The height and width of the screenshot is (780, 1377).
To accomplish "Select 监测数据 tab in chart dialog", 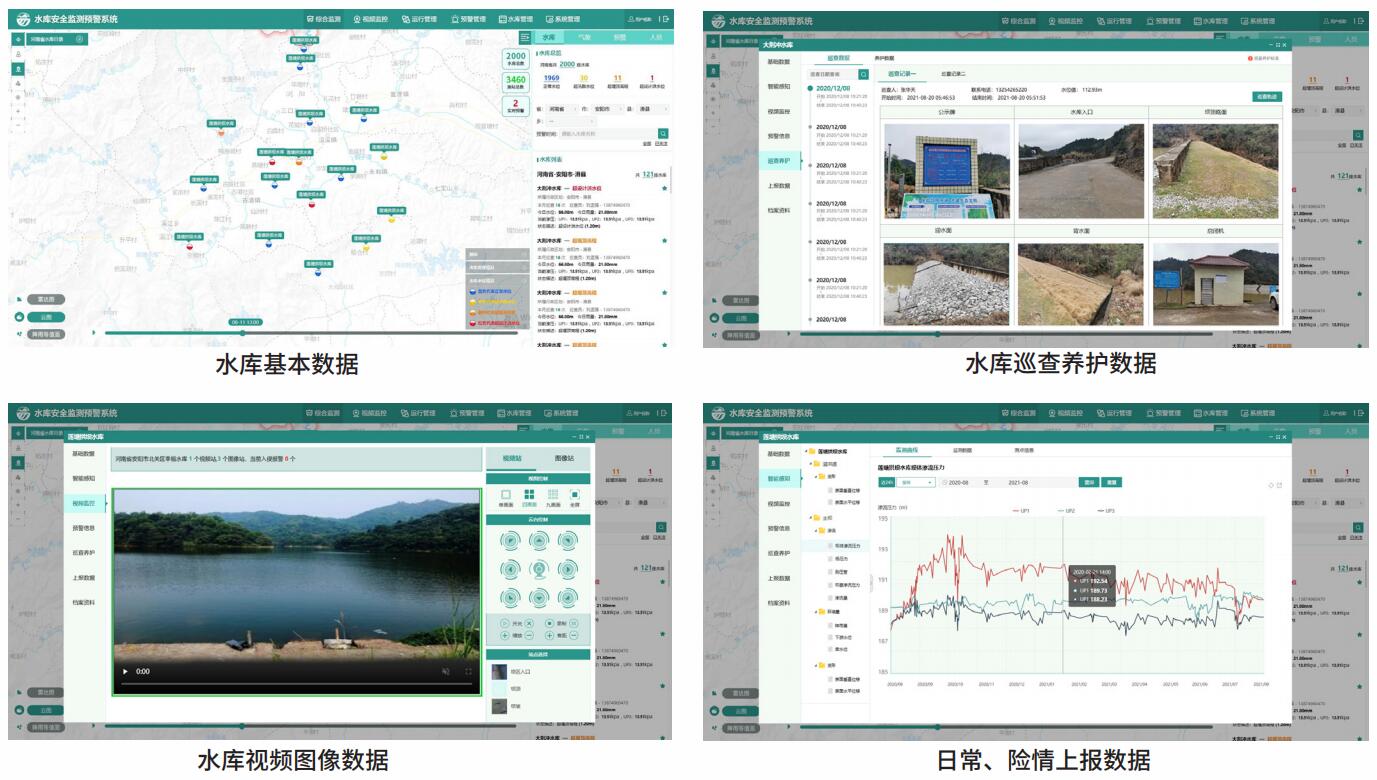I will (962, 450).
